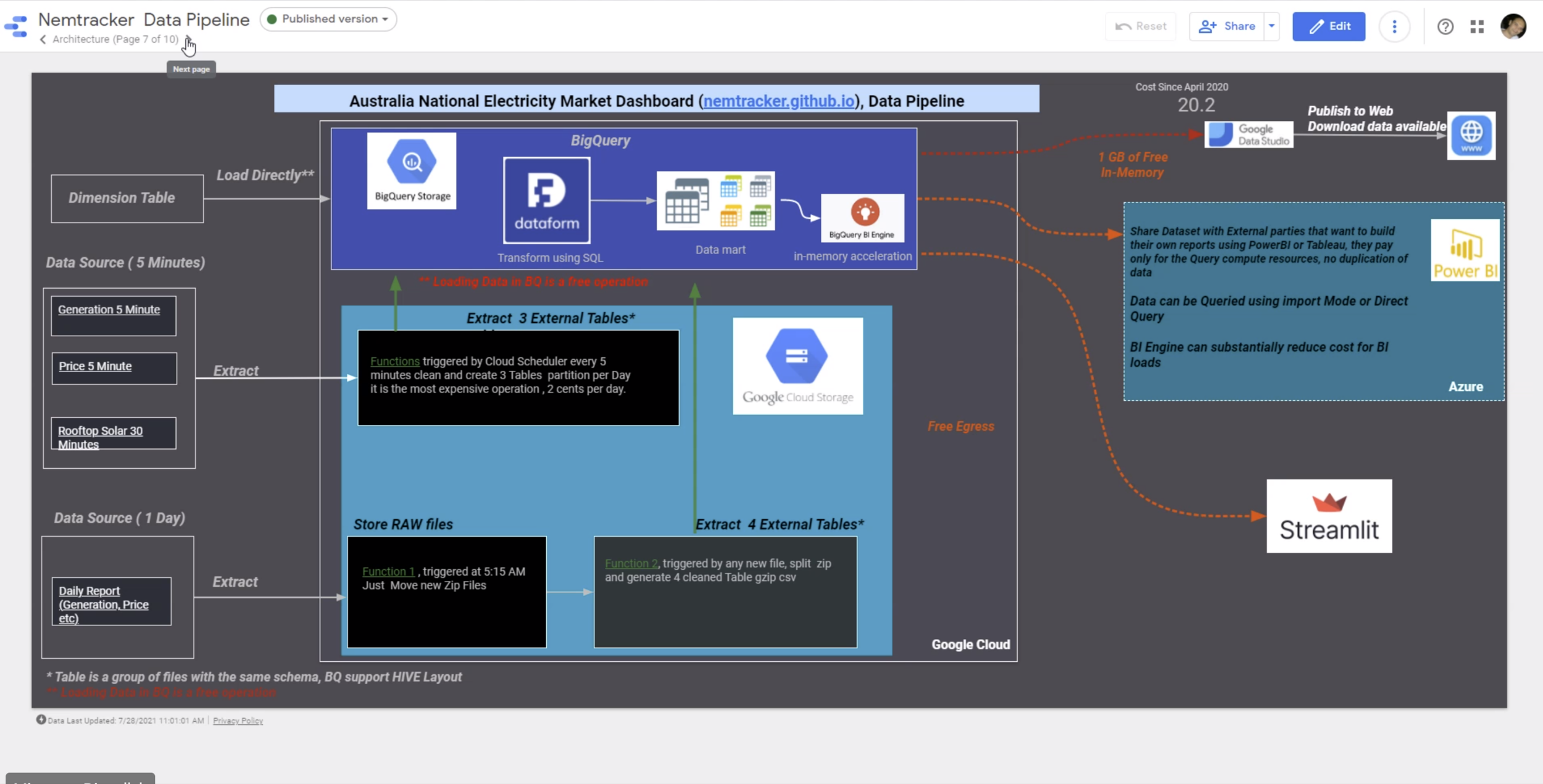Screen dimensions: 1543x784
Task: Click the Data Studio logo icon
Action: click(x=15, y=26)
